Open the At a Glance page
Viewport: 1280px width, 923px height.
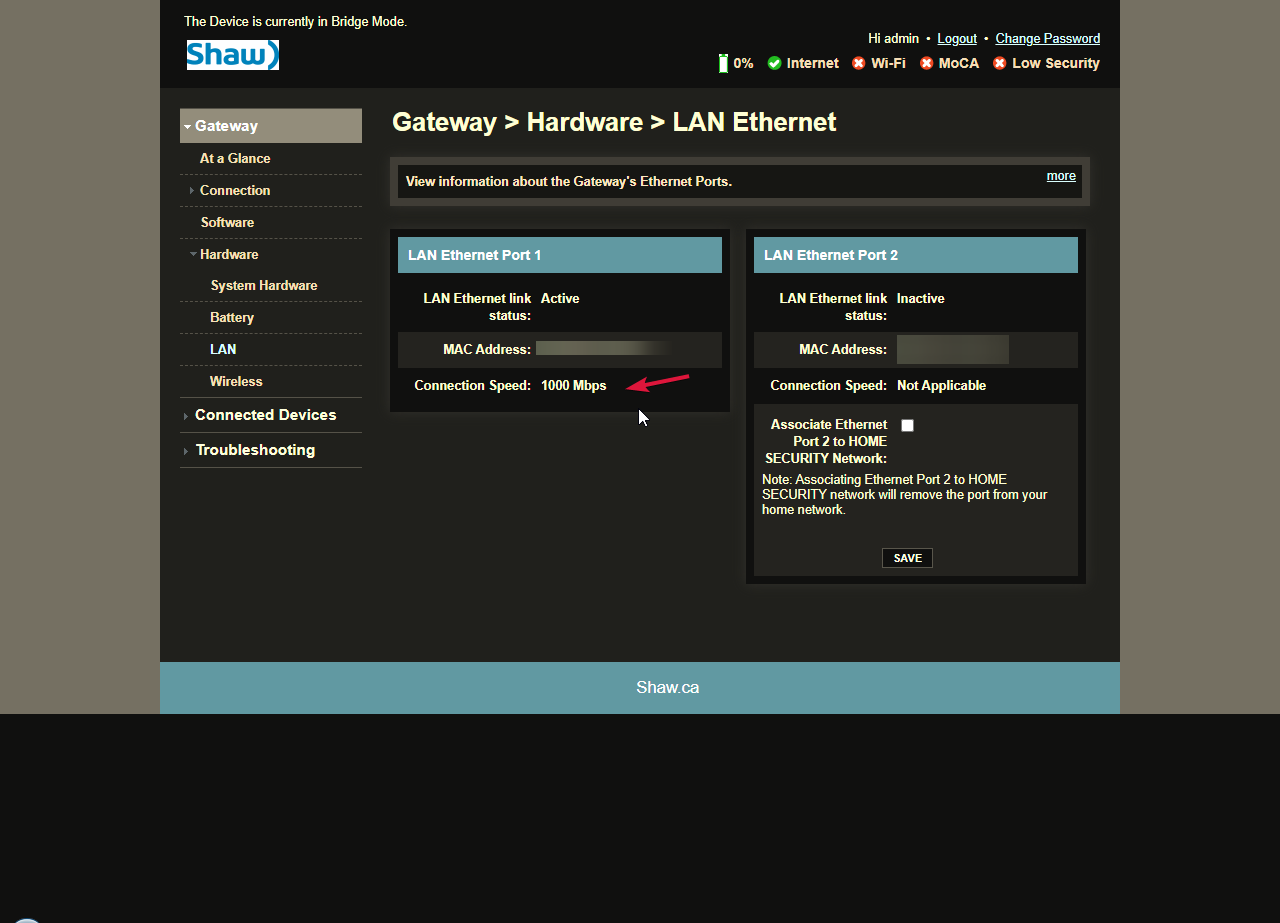click(x=235, y=158)
